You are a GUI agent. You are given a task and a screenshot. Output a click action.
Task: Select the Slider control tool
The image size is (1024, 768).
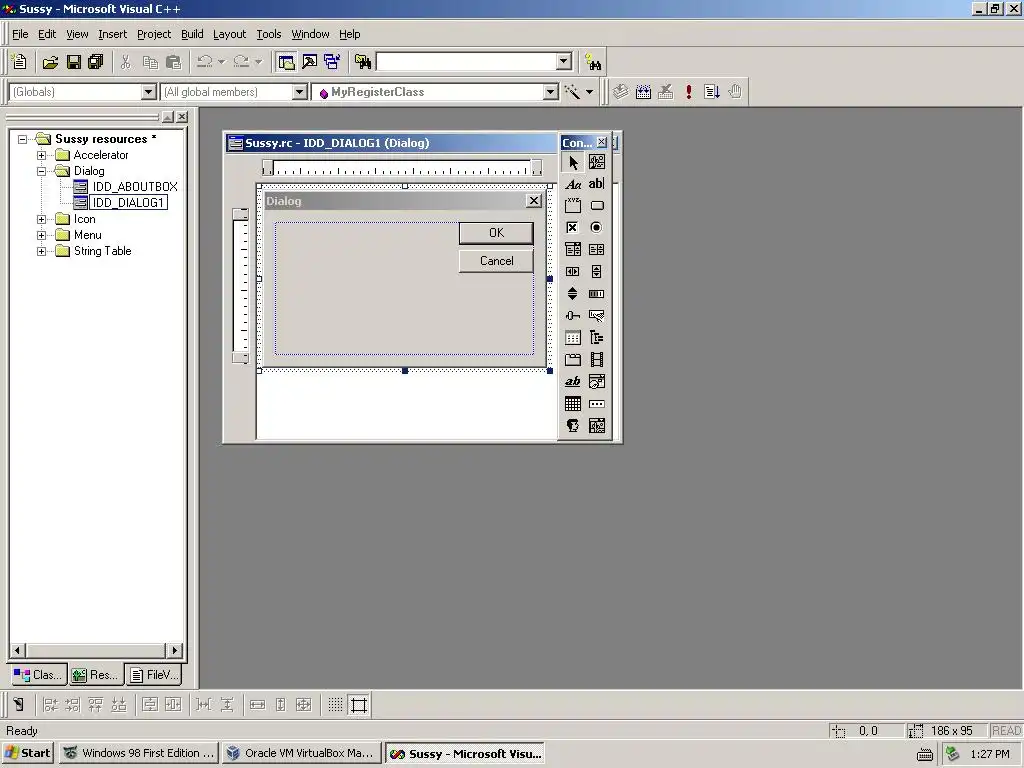click(x=573, y=316)
